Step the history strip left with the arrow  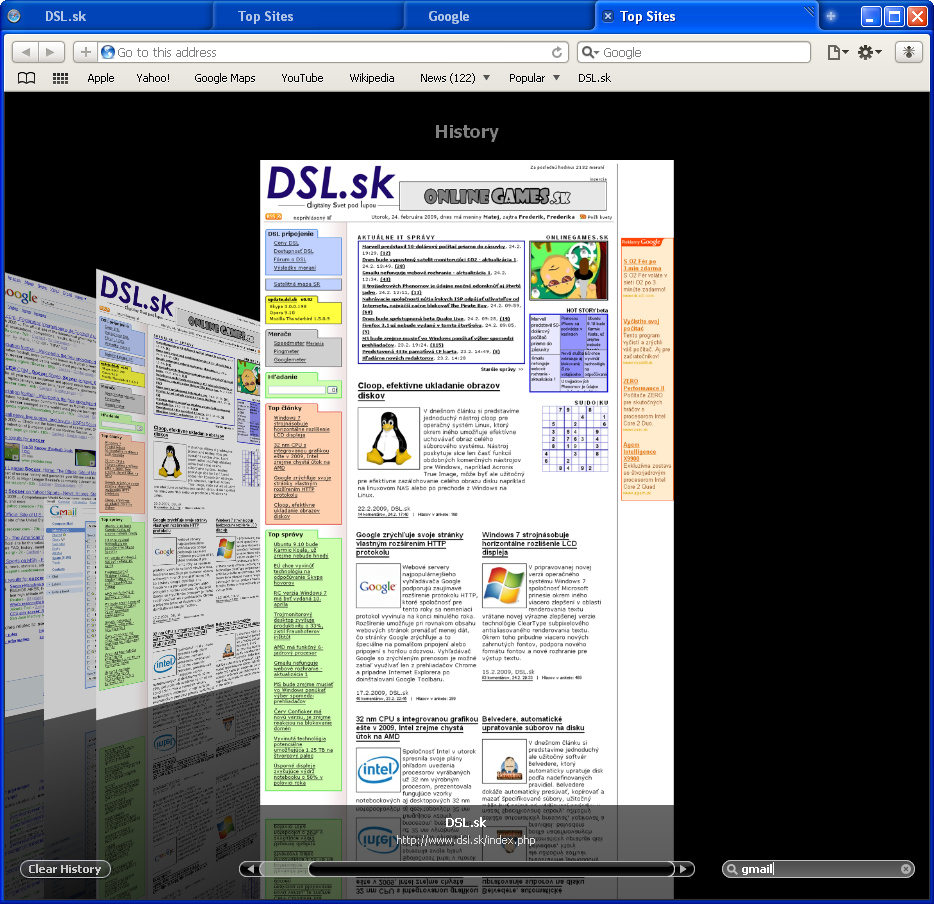(251, 869)
